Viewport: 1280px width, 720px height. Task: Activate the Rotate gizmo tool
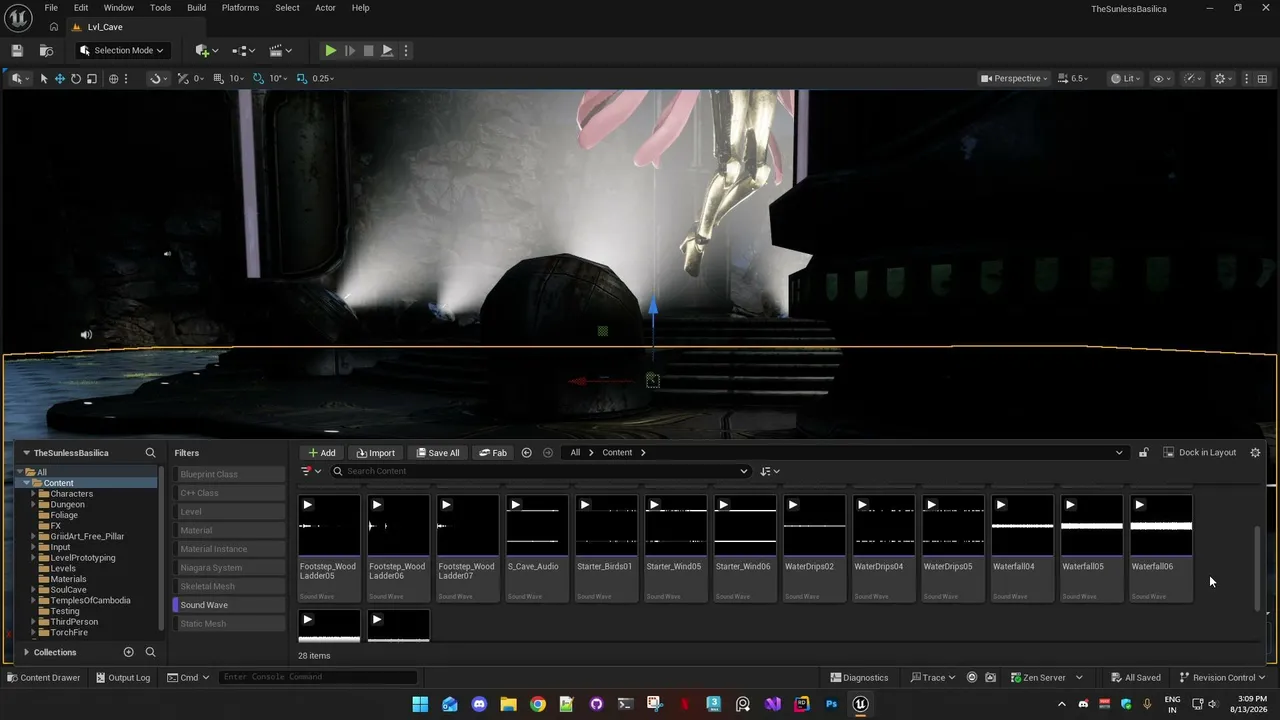tap(76, 78)
